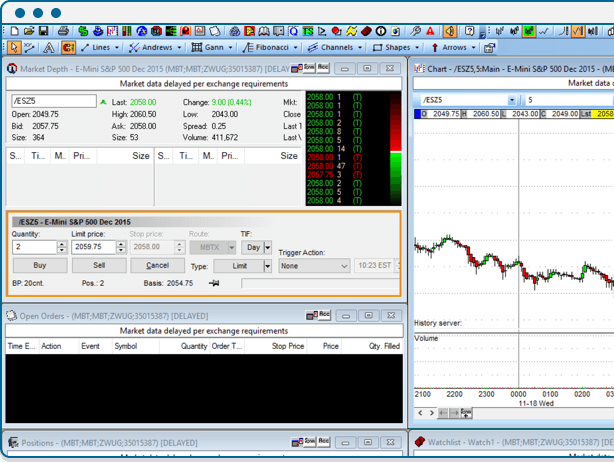614x462 pixels.
Task: Click the chart scroll right arrow
Action: [x=432, y=413]
